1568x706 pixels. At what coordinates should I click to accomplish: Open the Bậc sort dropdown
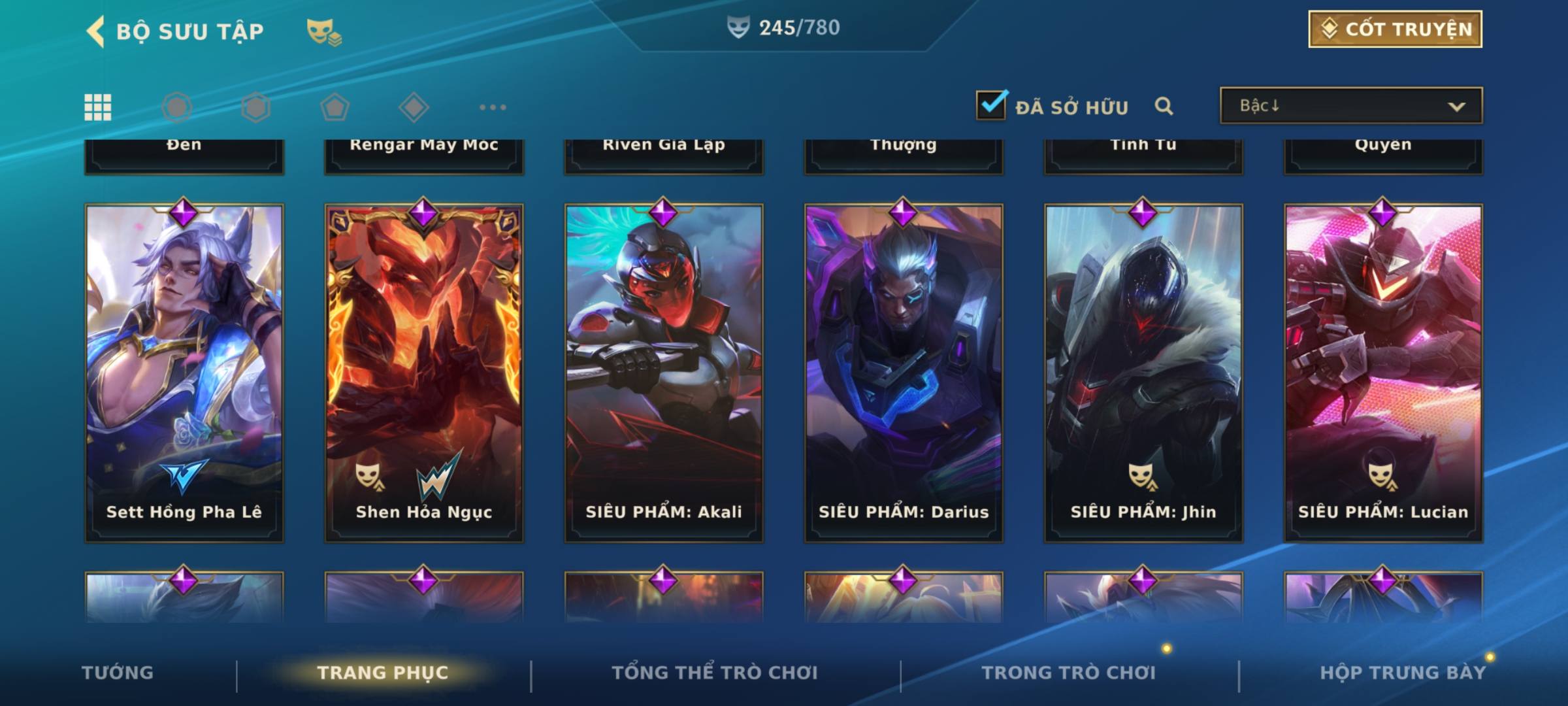1351,105
